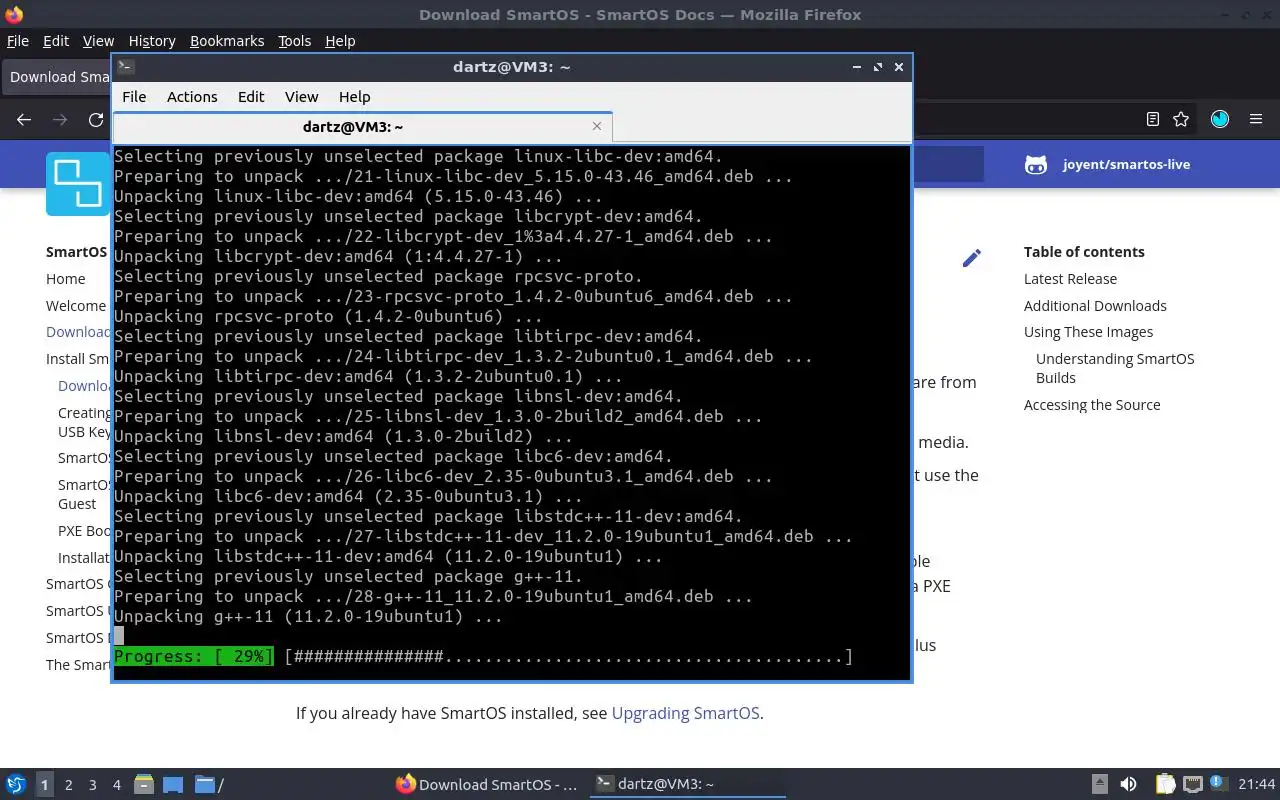This screenshot has width=1280, height=800.
Task: Open Firefox Tools menu
Action: 294,41
